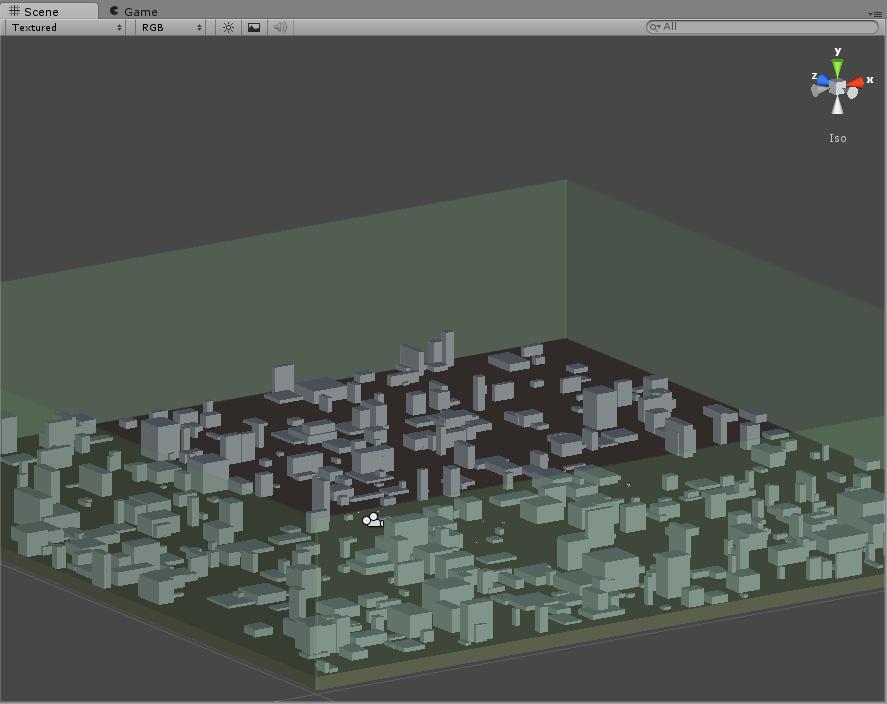Toggle scene lighting sun icon
887x704 pixels.
click(x=228, y=27)
